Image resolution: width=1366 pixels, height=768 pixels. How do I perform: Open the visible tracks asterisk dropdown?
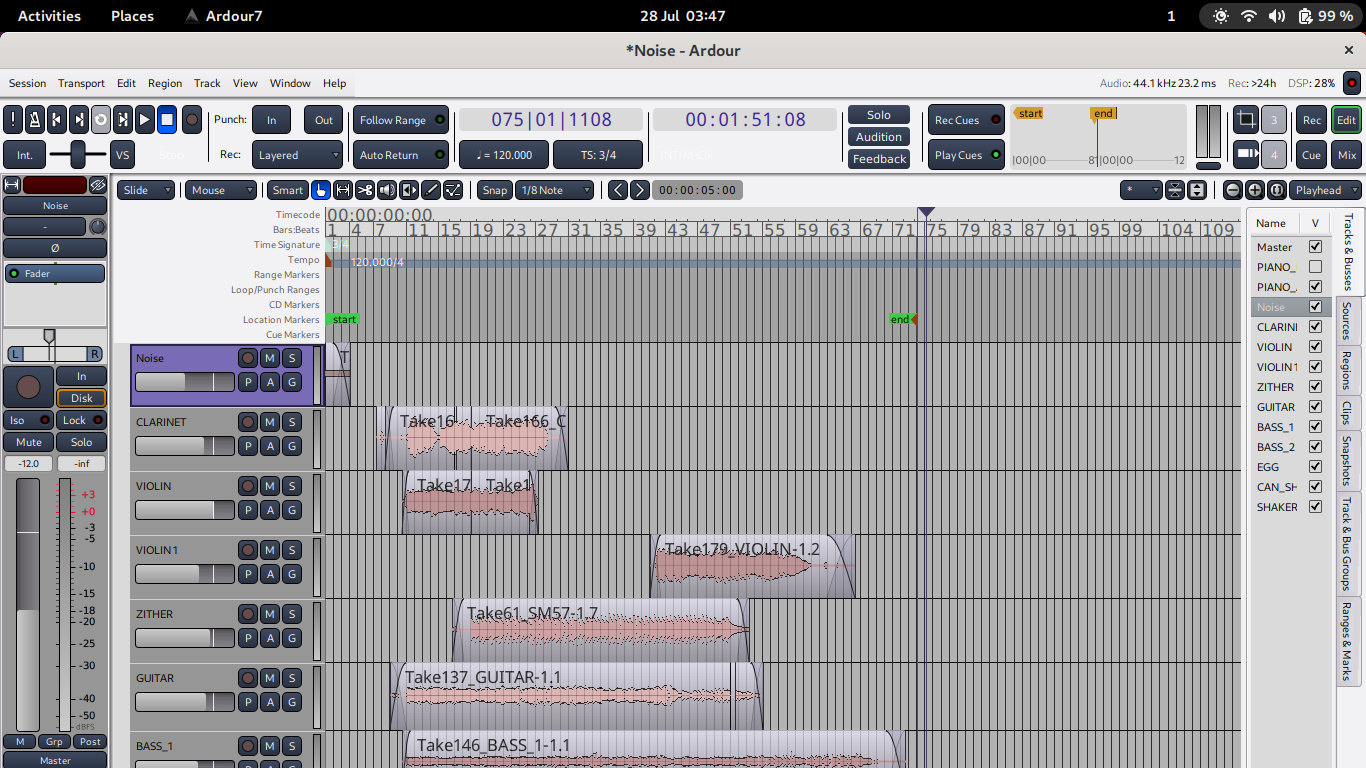1141,190
